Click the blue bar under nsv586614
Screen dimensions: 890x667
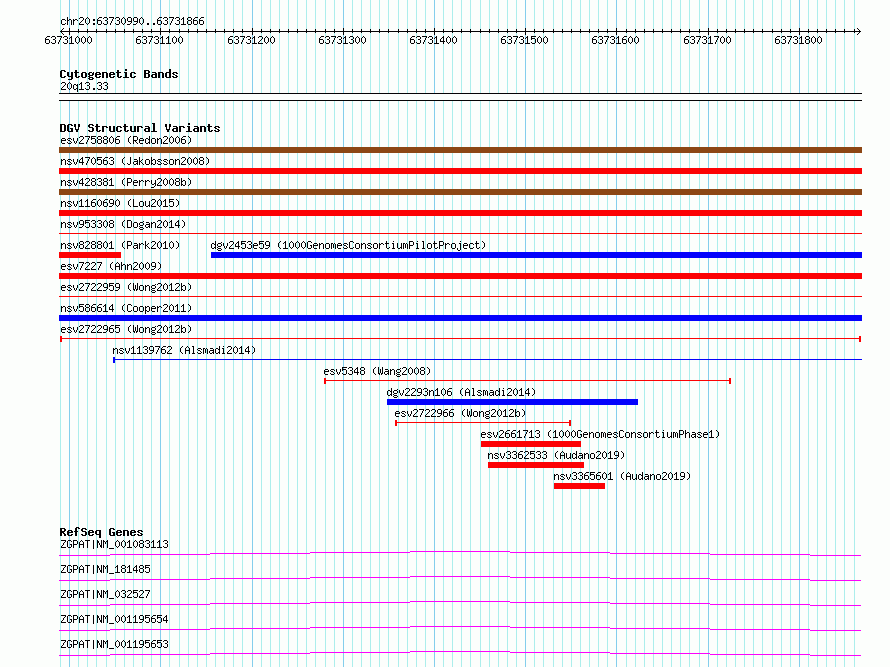460,318
